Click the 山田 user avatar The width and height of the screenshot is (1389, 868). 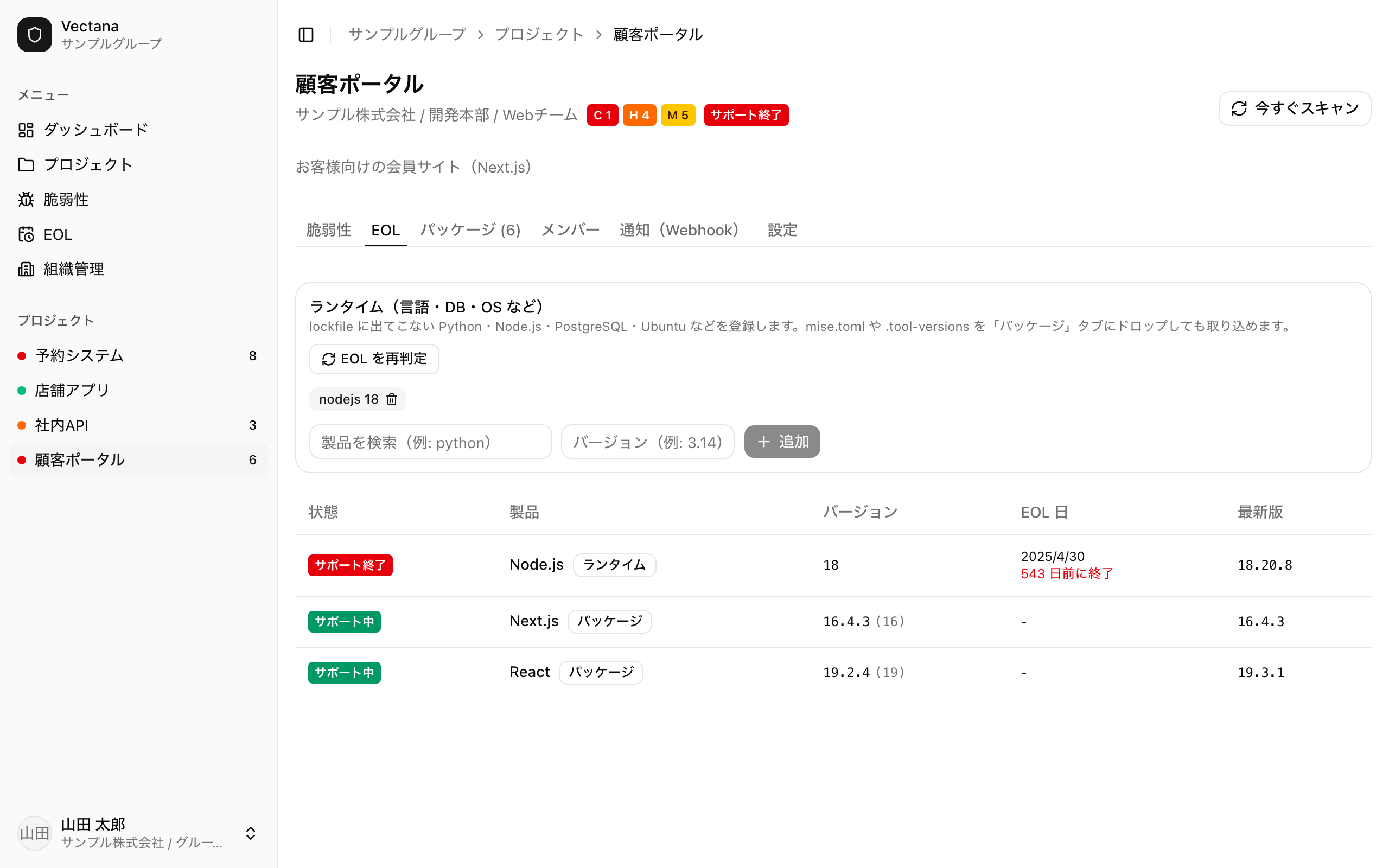34,833
